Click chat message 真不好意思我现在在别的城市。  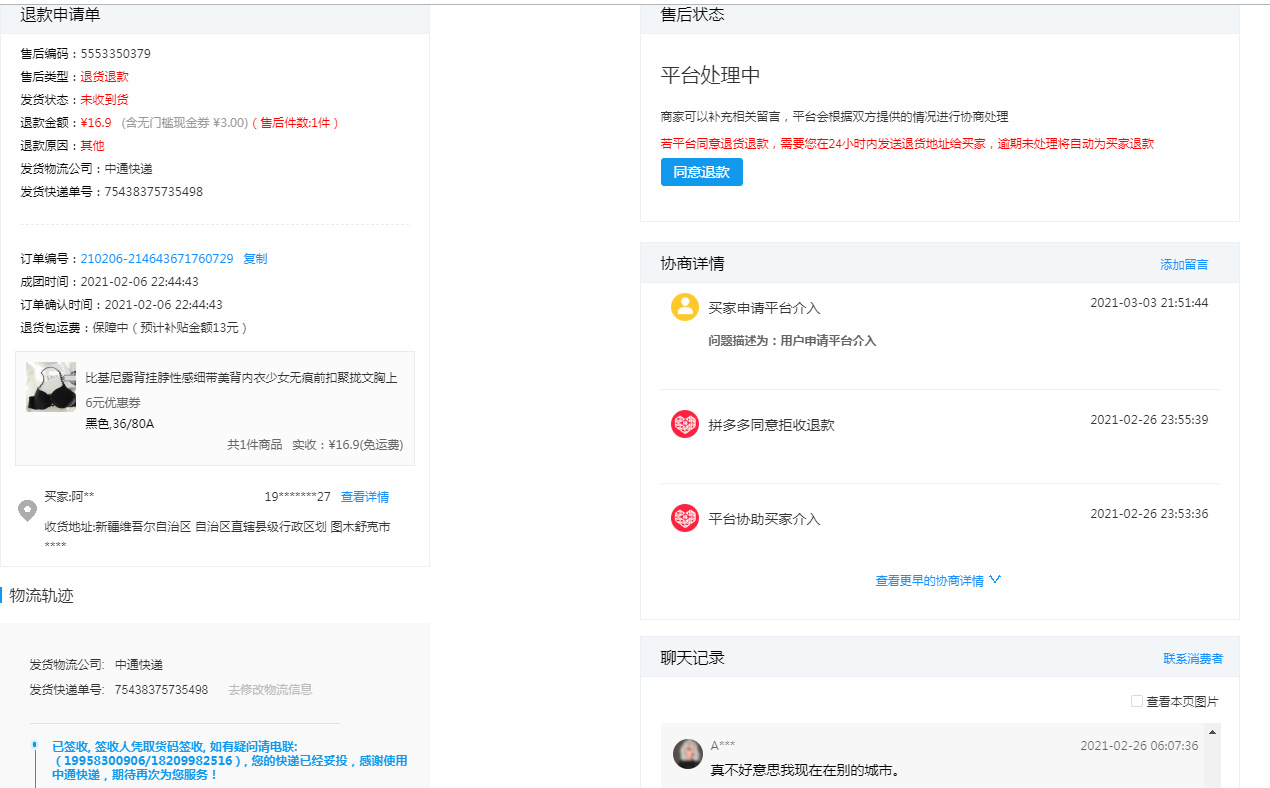[805, 770]
